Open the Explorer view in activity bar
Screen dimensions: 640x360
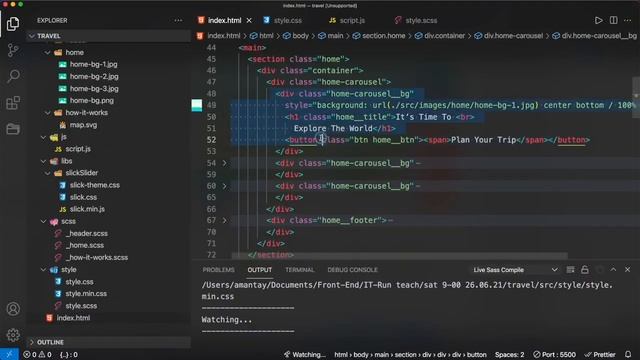[x=13, y=24]
